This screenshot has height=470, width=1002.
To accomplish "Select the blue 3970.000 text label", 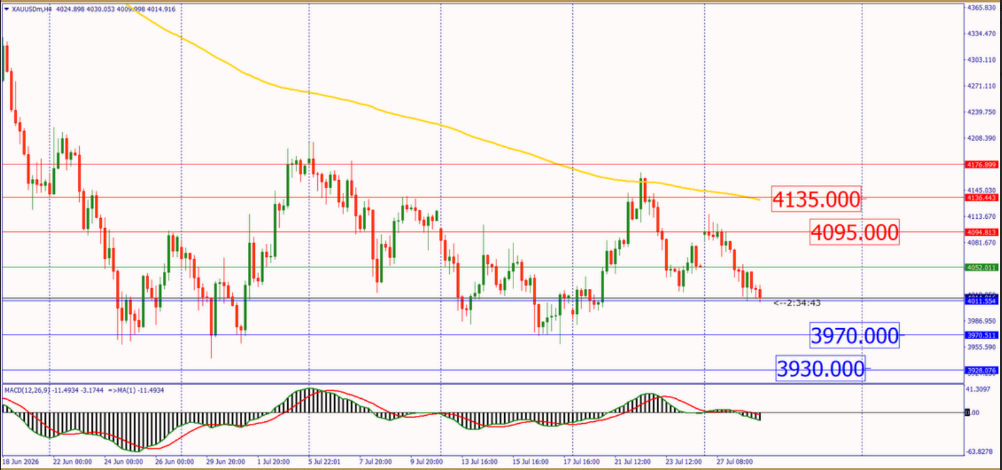I will click(854, 335).
